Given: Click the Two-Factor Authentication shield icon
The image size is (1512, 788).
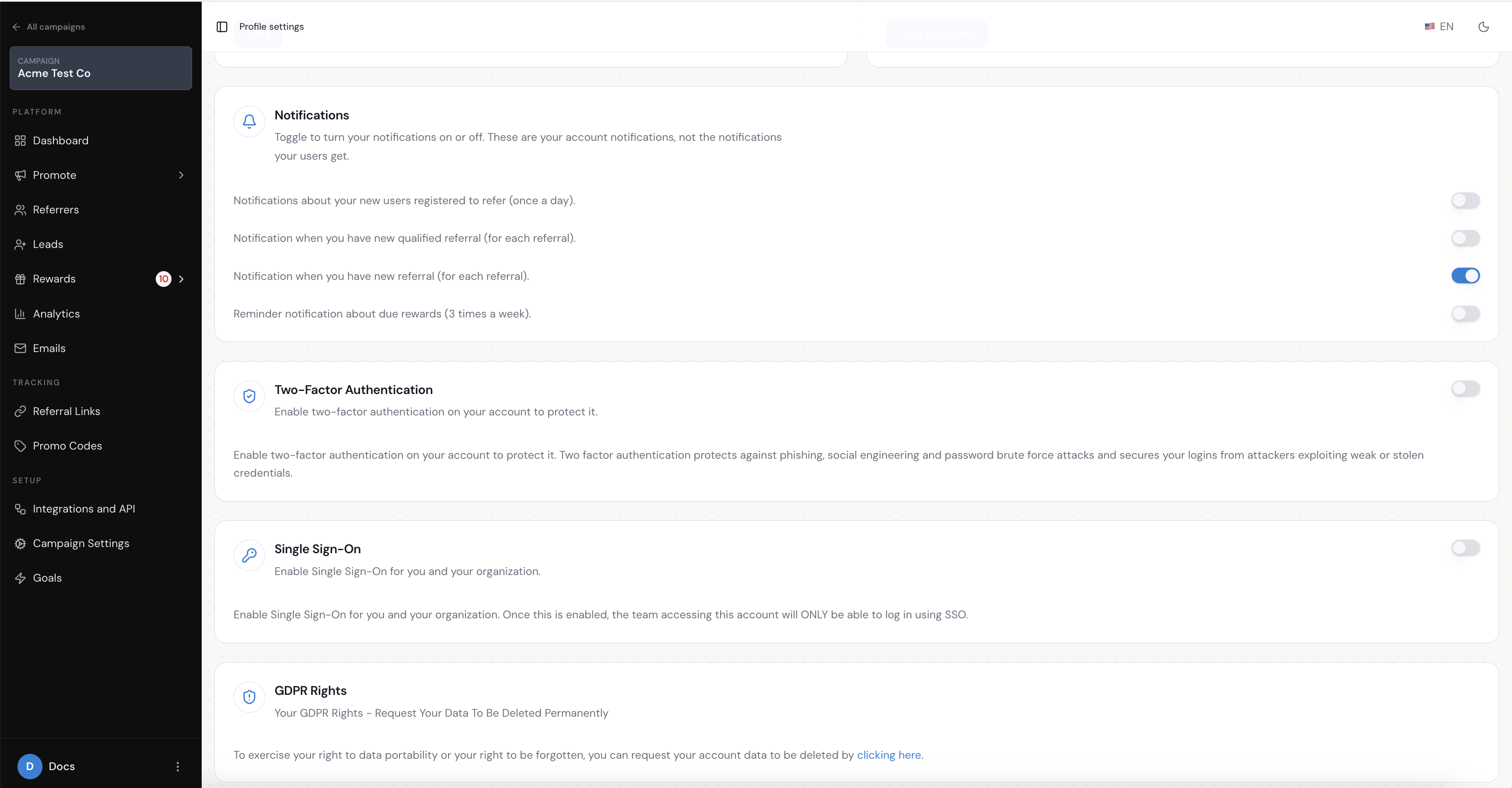Looking at the screenshot, I should click(x=249, y=396).
